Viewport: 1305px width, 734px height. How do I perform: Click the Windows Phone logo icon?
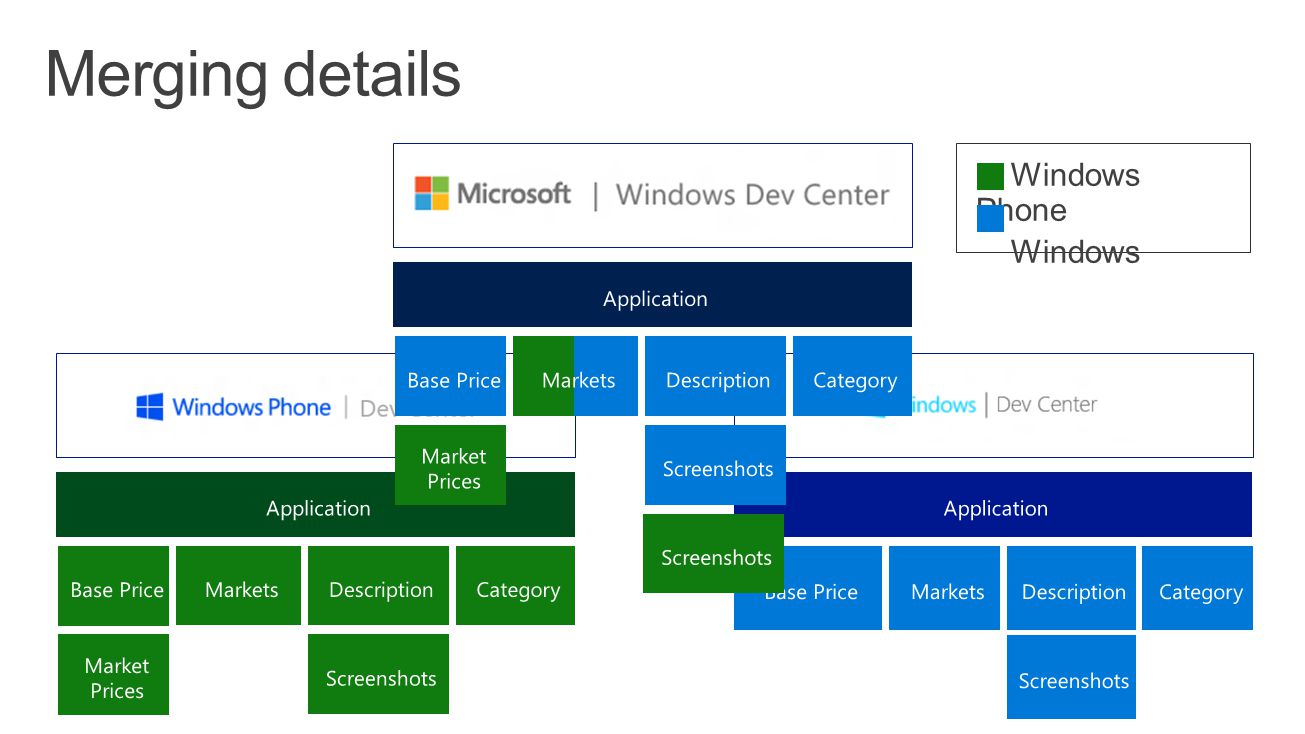pyautogui.click(x=150, y=406)
